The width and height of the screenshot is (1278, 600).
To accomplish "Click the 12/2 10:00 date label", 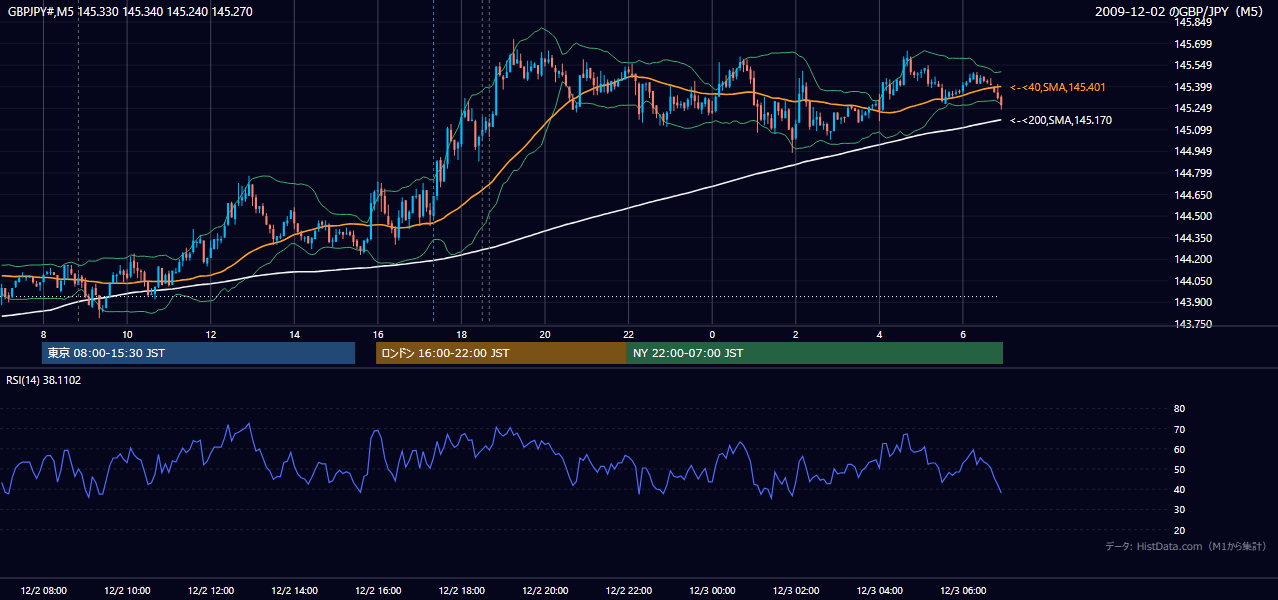I will point(127,591).
